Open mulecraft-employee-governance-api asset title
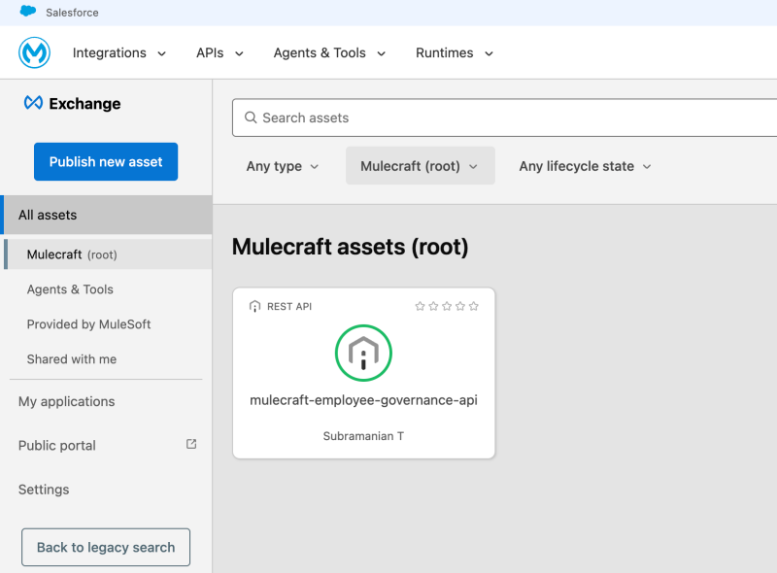 363,400
